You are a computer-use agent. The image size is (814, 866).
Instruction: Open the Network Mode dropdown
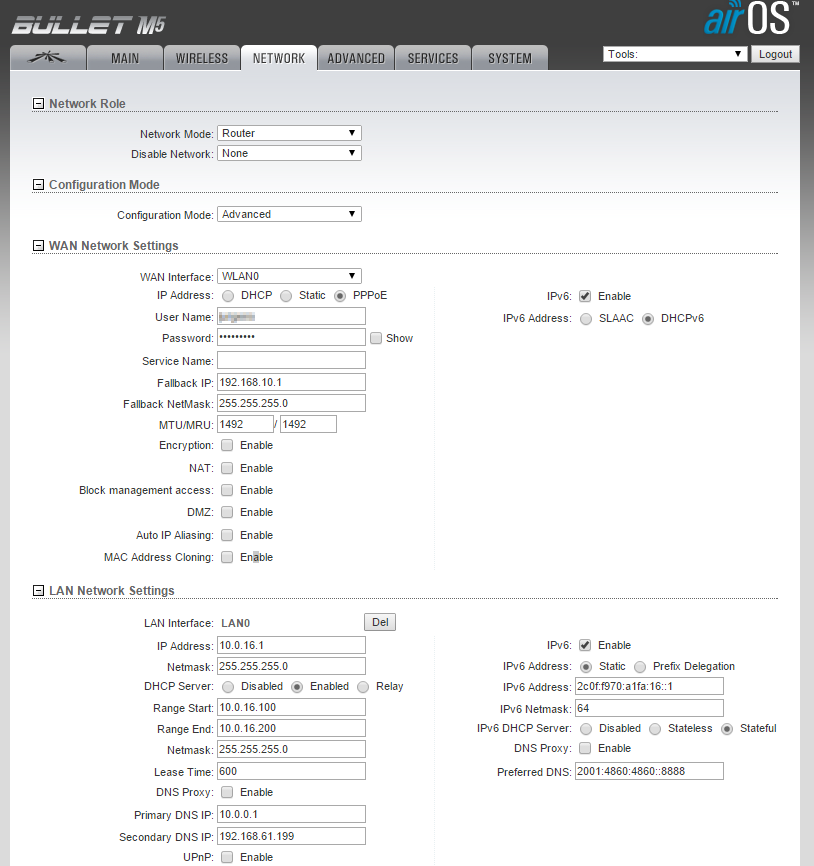click(x=289, y=132)
